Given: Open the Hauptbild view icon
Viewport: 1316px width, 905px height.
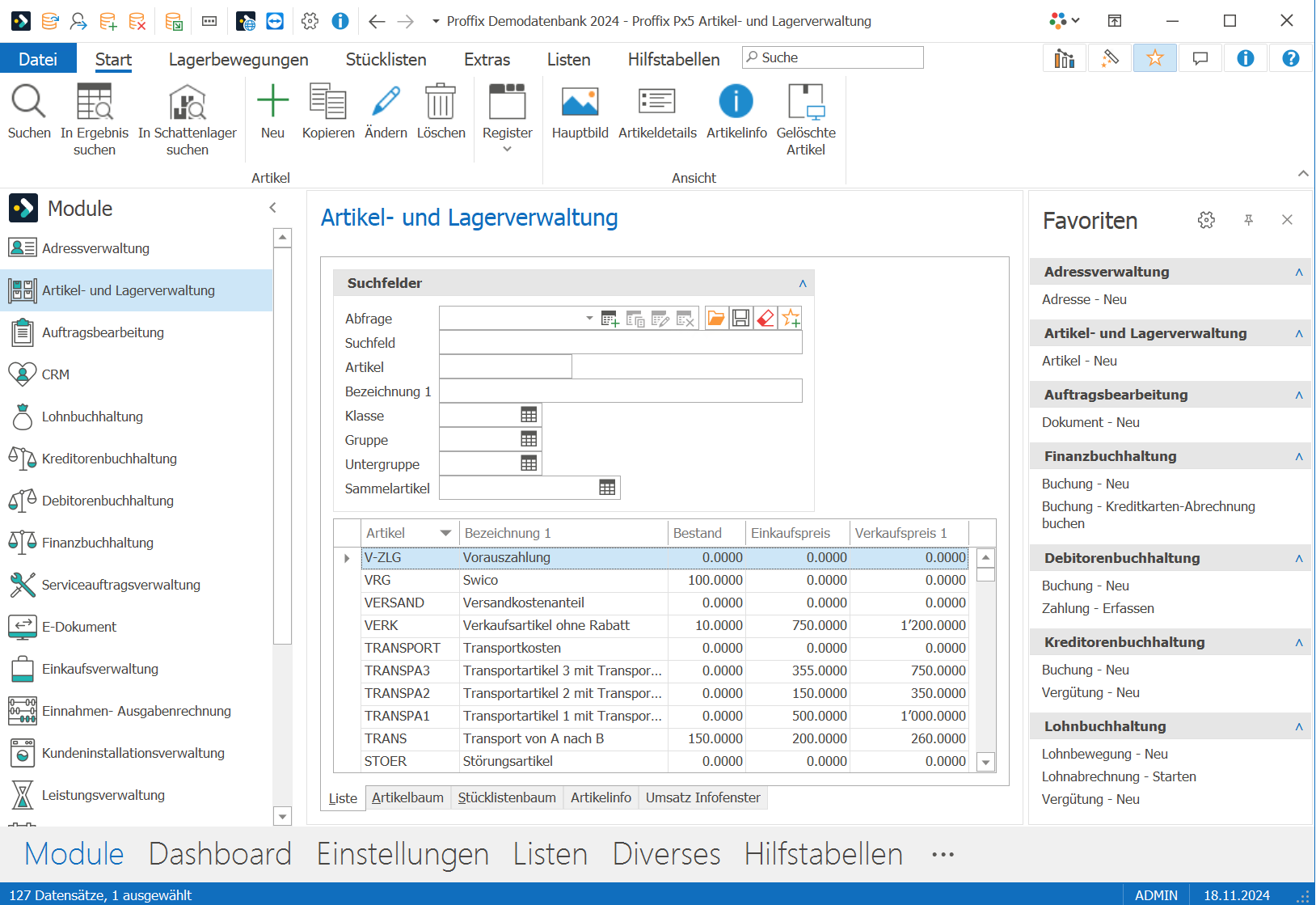Looking at the screenshot, I should pos(580,102).
